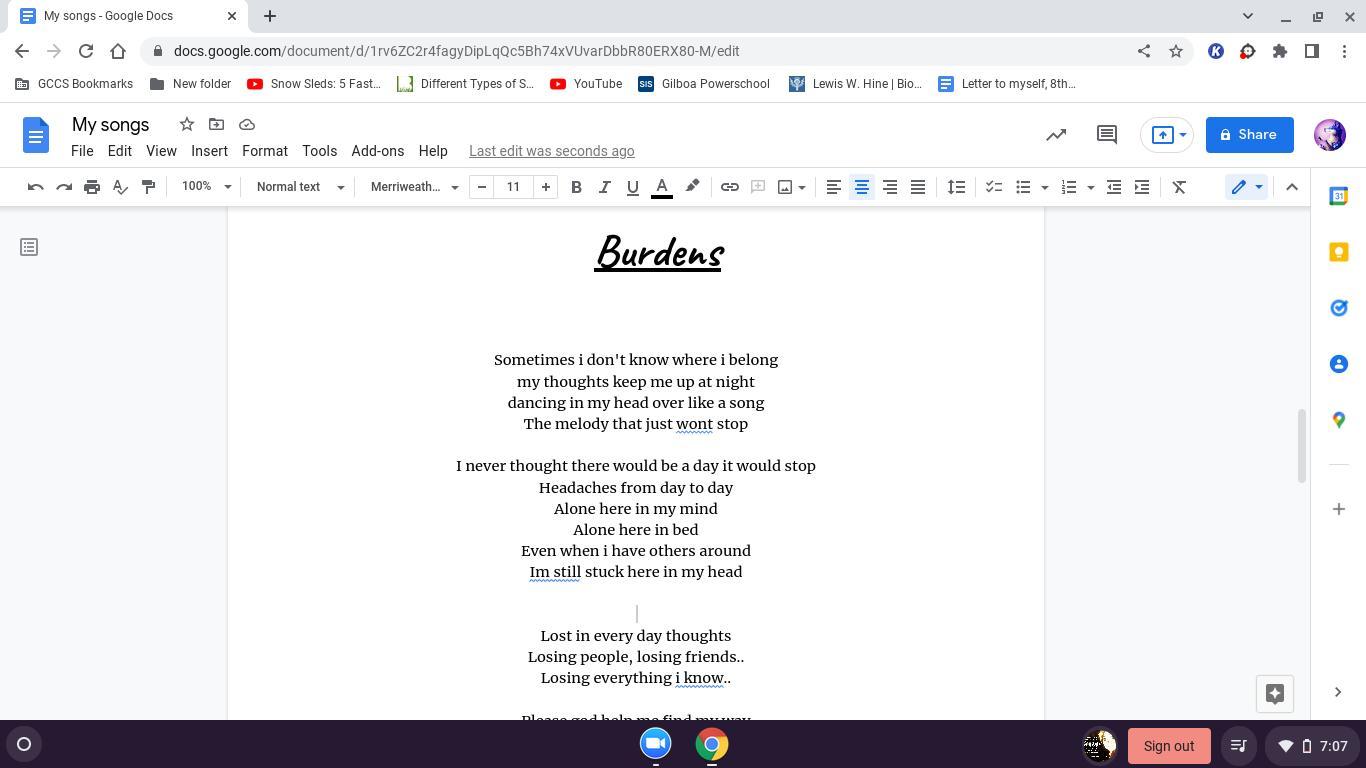Open the highlight color picker
Viewport: 1366px width, 768px height.
tap(692, 187)
